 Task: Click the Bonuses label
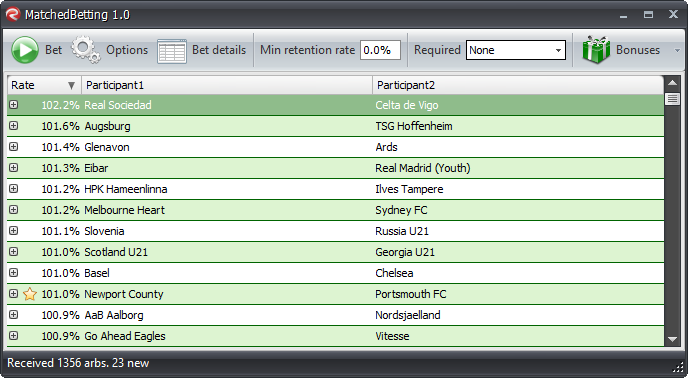click(x=638, y=50)
